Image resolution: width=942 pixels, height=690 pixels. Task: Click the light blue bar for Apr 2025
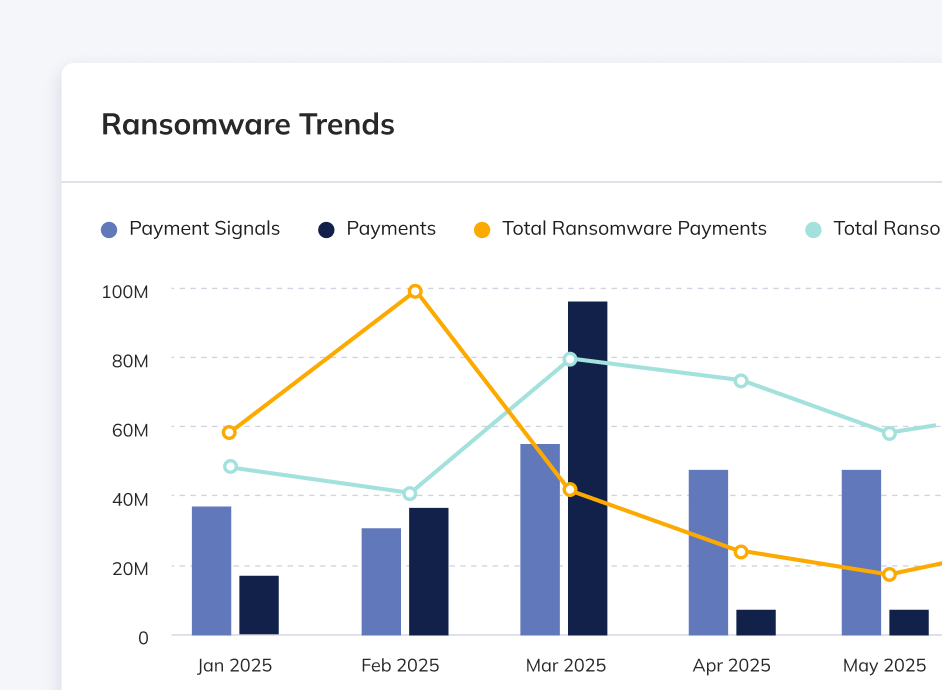[x=708, y=552]
